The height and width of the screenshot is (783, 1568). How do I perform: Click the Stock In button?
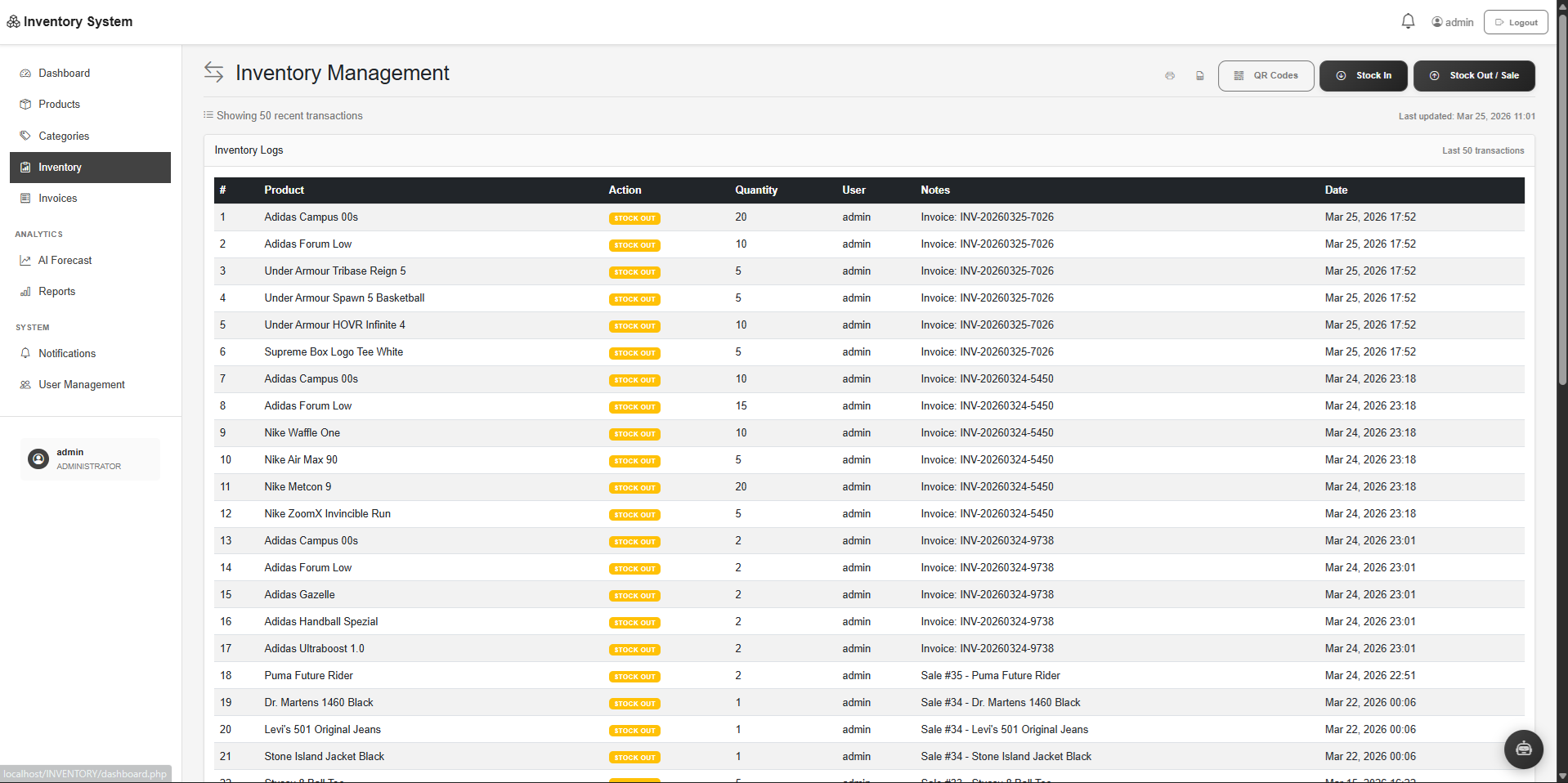(x=1363, y=75)
